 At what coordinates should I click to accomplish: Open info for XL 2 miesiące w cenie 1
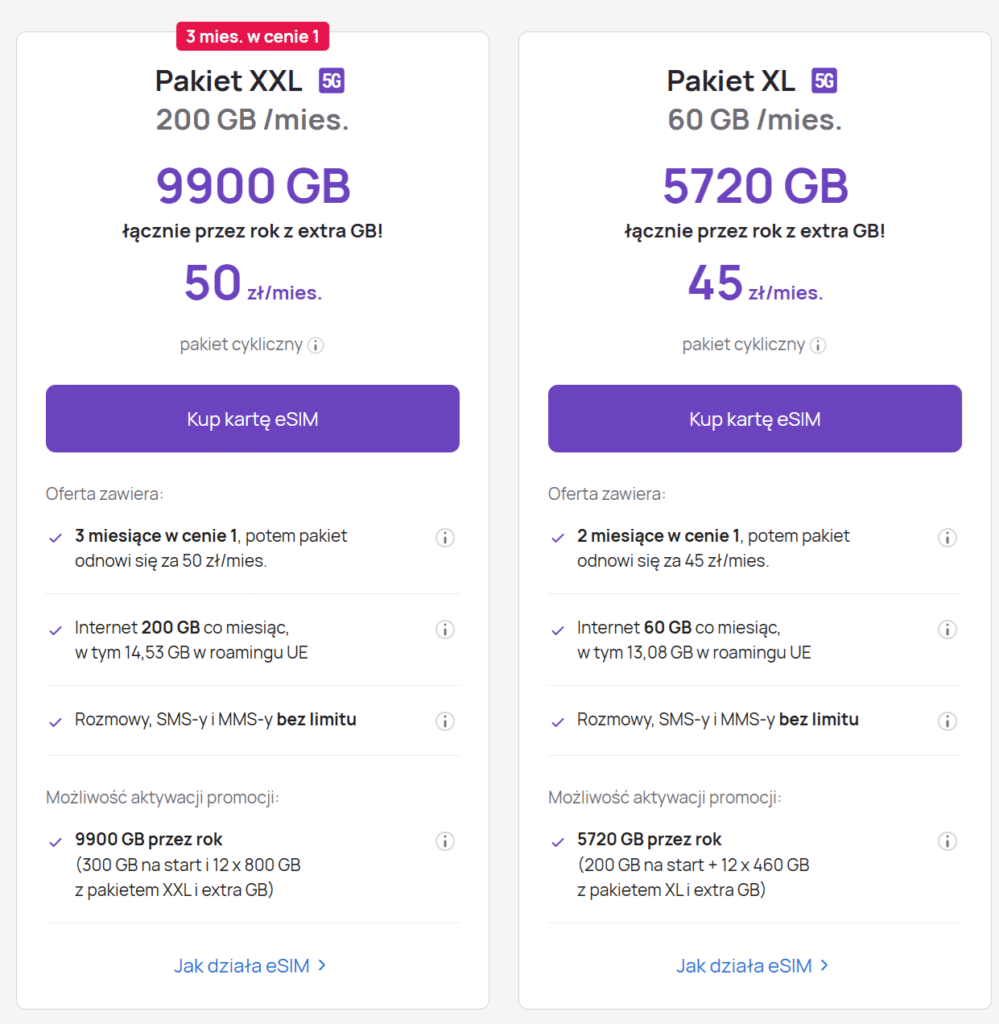[x=947, y=538]
